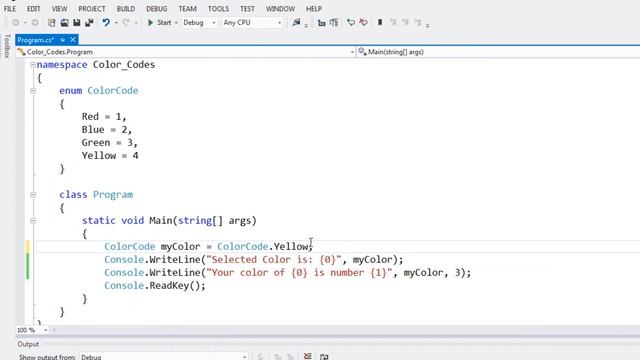
Task: Open the BUILD menu
Action: tap(126, 9)
